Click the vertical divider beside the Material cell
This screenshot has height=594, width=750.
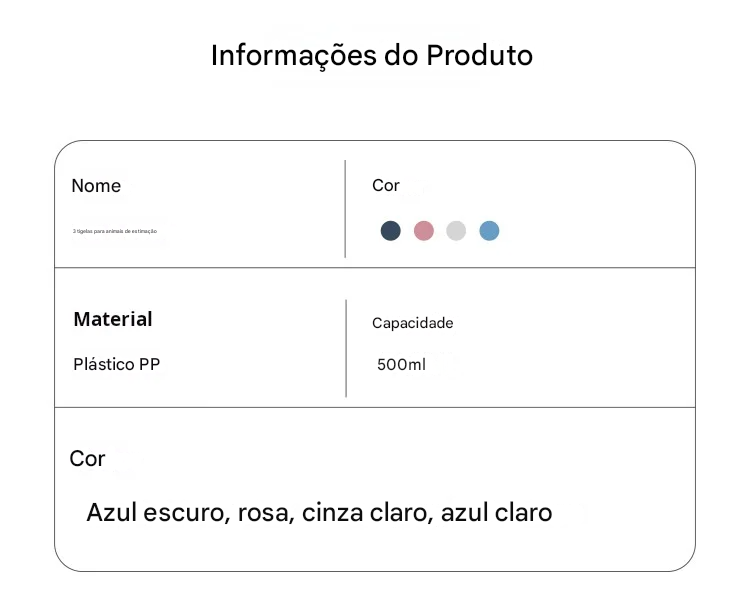coord(346,348)
